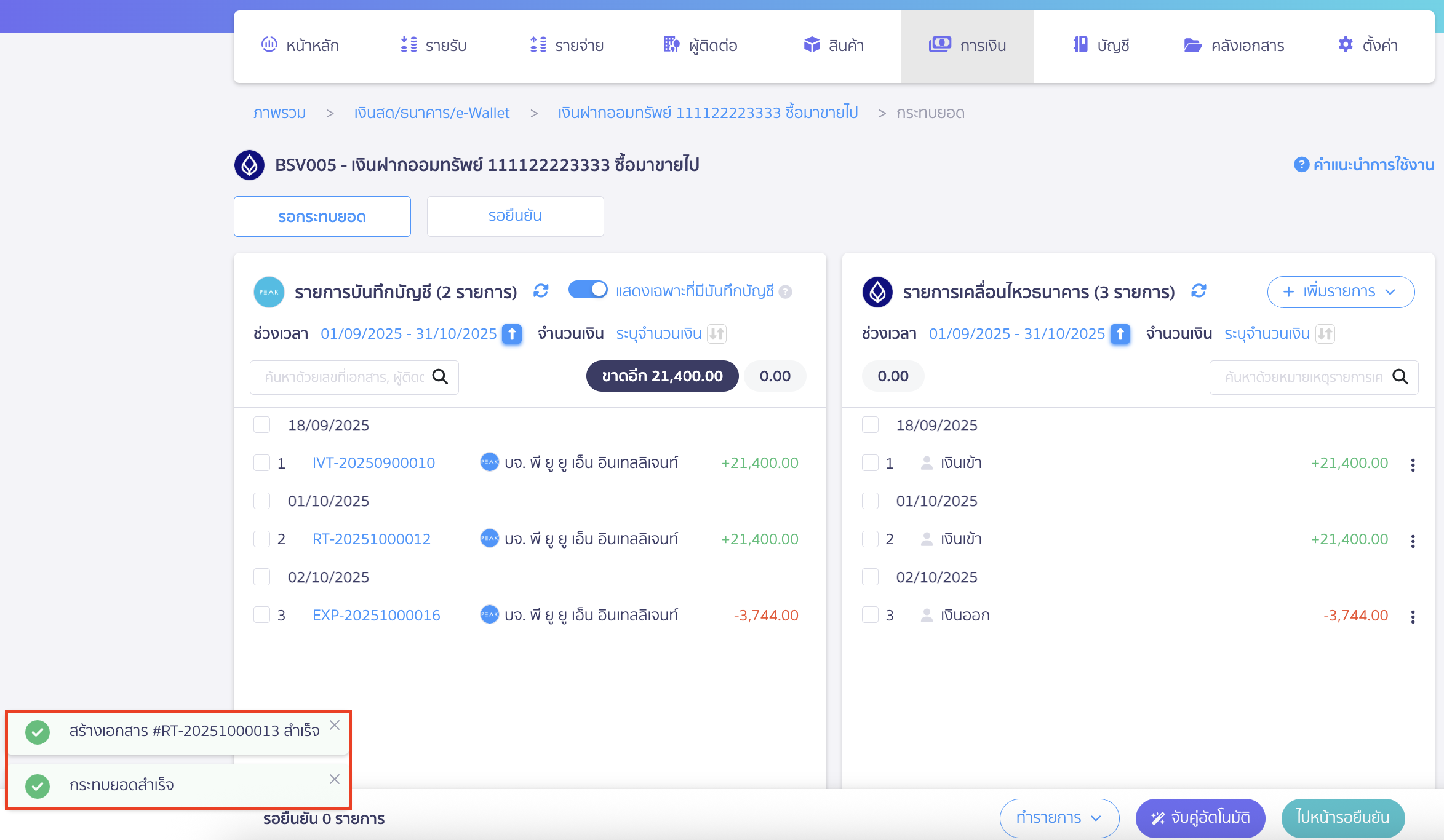Refresh the bank transactions list
Screen dimensions: 1444x840
1199,291
